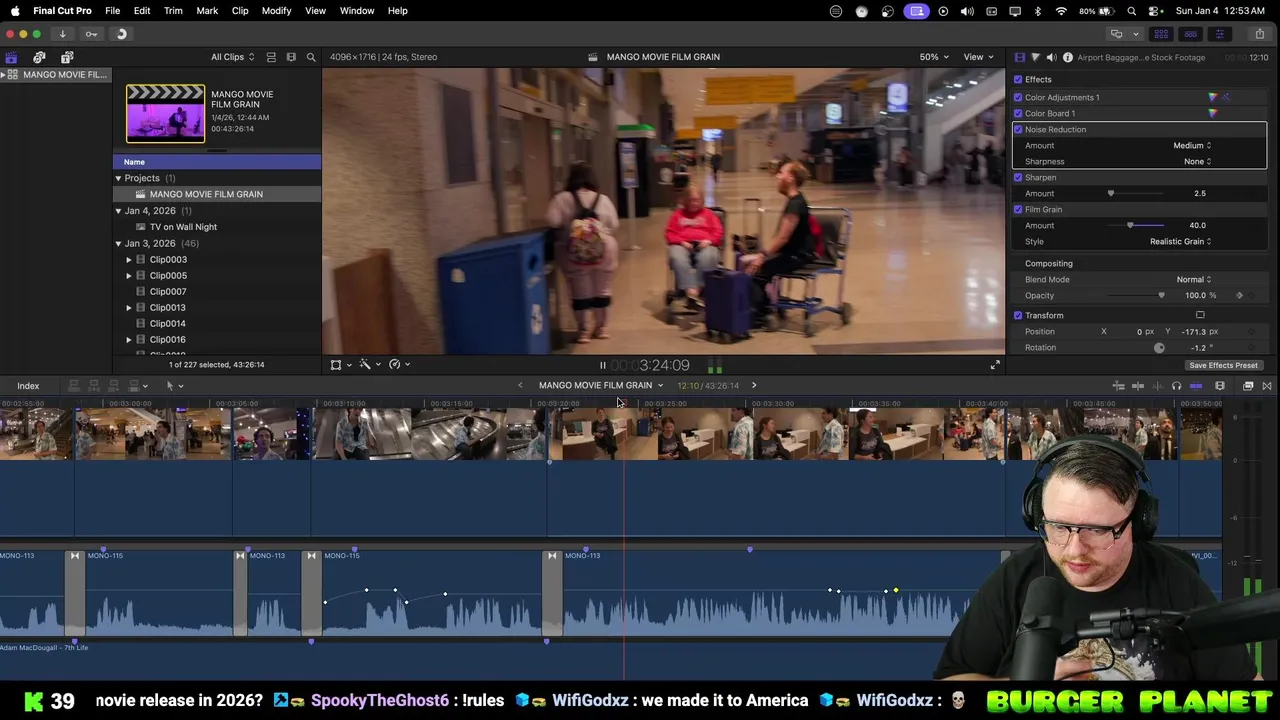Adjust the Sharpen Amount slider
Image resolution: width=1280 pixels, height=720 pixels.
pos(1110,193)
